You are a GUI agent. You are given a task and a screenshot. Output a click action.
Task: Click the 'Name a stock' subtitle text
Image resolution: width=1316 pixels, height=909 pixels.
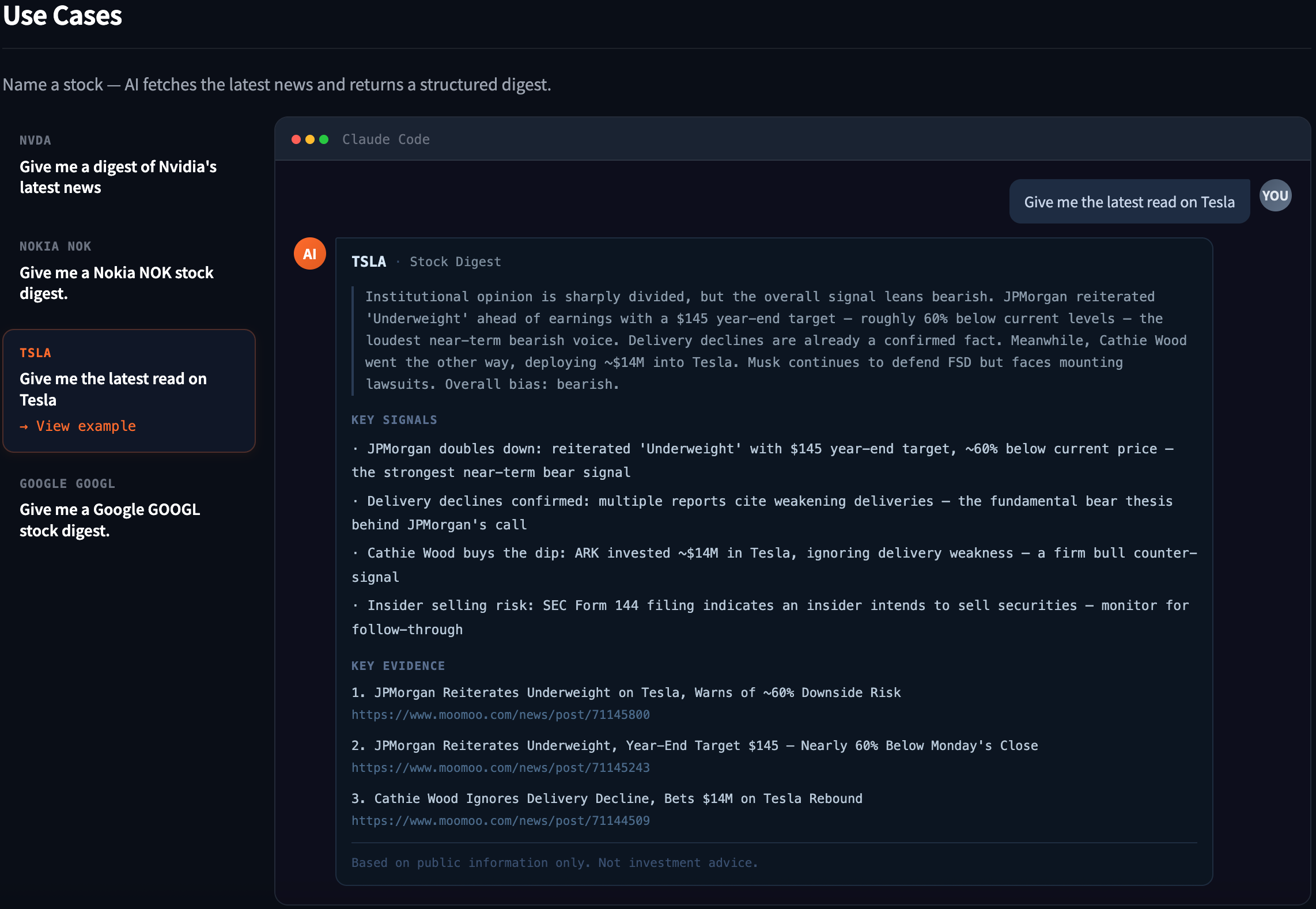pyautogui.click(x=277, y=85)
